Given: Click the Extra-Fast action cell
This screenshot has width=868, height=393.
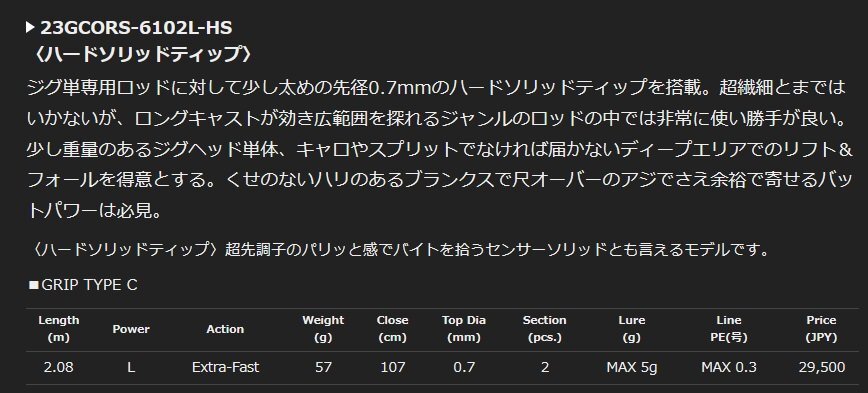Looking at the screenshot, I should pyautogui.click(x=225, y=367).
